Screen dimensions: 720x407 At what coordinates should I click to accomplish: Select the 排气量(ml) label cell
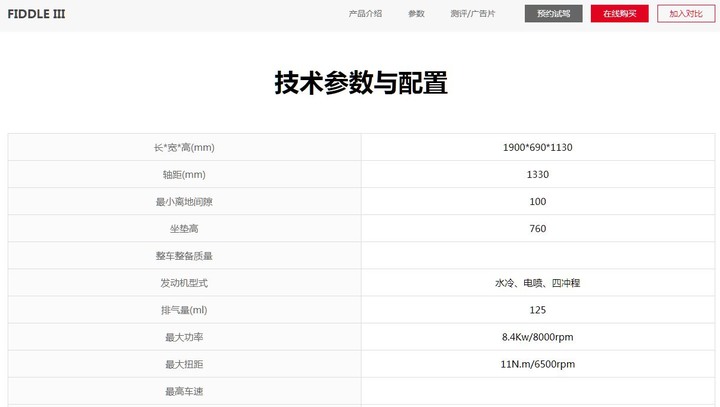pos(184,310)
